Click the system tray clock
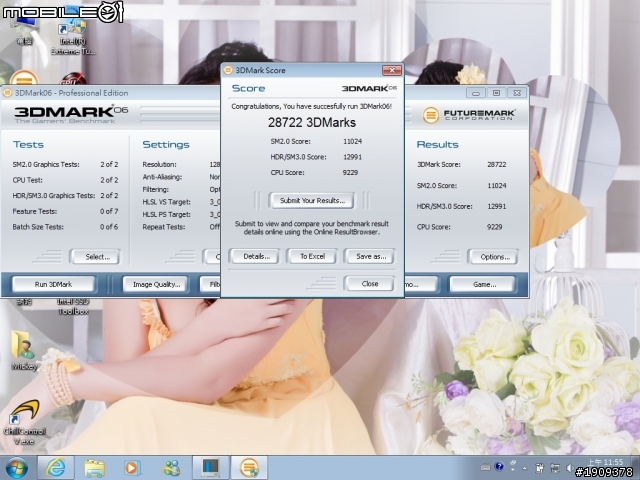Screen dimensions: 640x480 [606, 462]
